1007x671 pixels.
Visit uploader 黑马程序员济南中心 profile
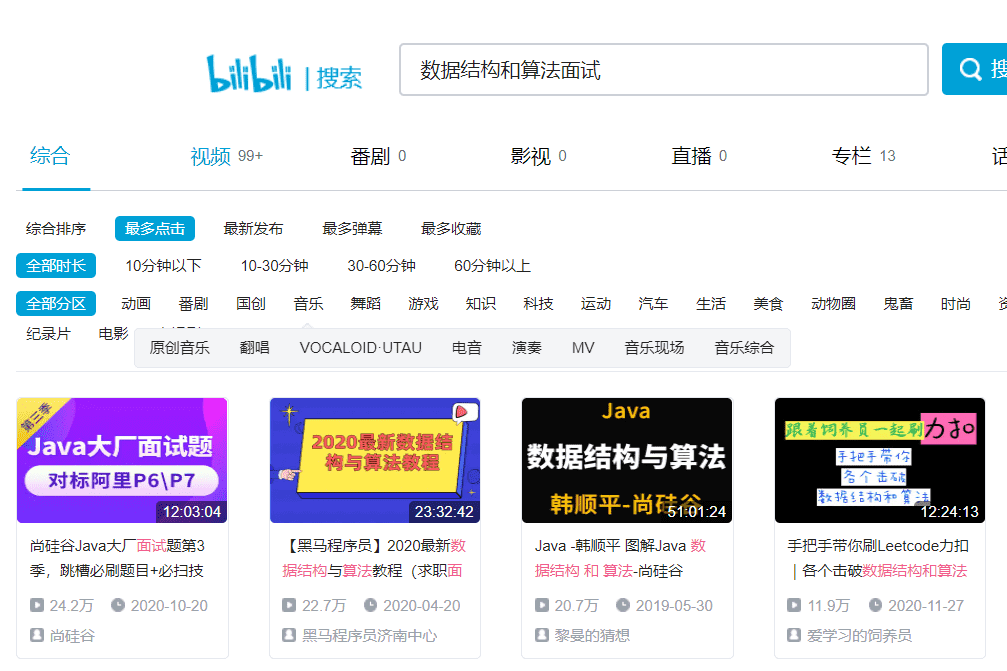[x=369, y=636]
